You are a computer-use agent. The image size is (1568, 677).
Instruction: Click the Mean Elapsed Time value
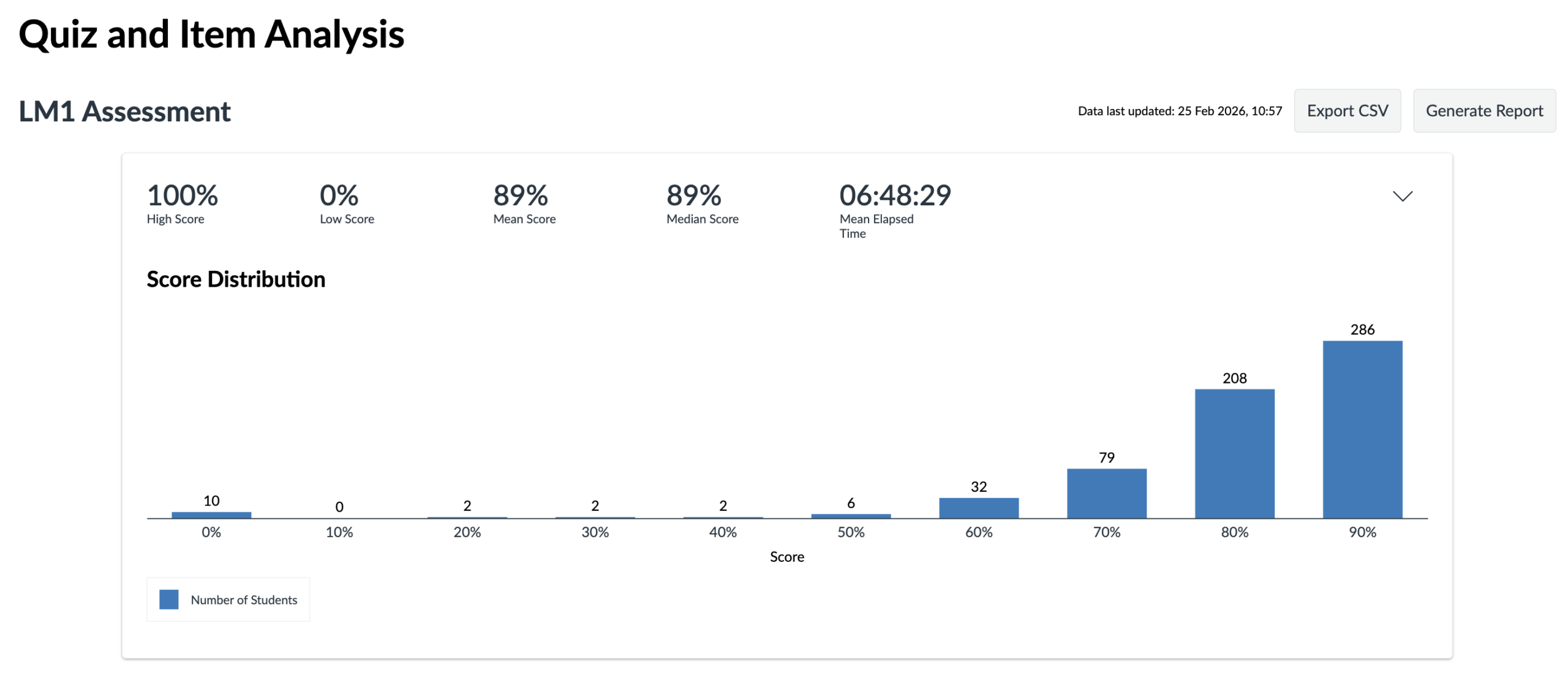pyautogui.click(x=894, y=196)
